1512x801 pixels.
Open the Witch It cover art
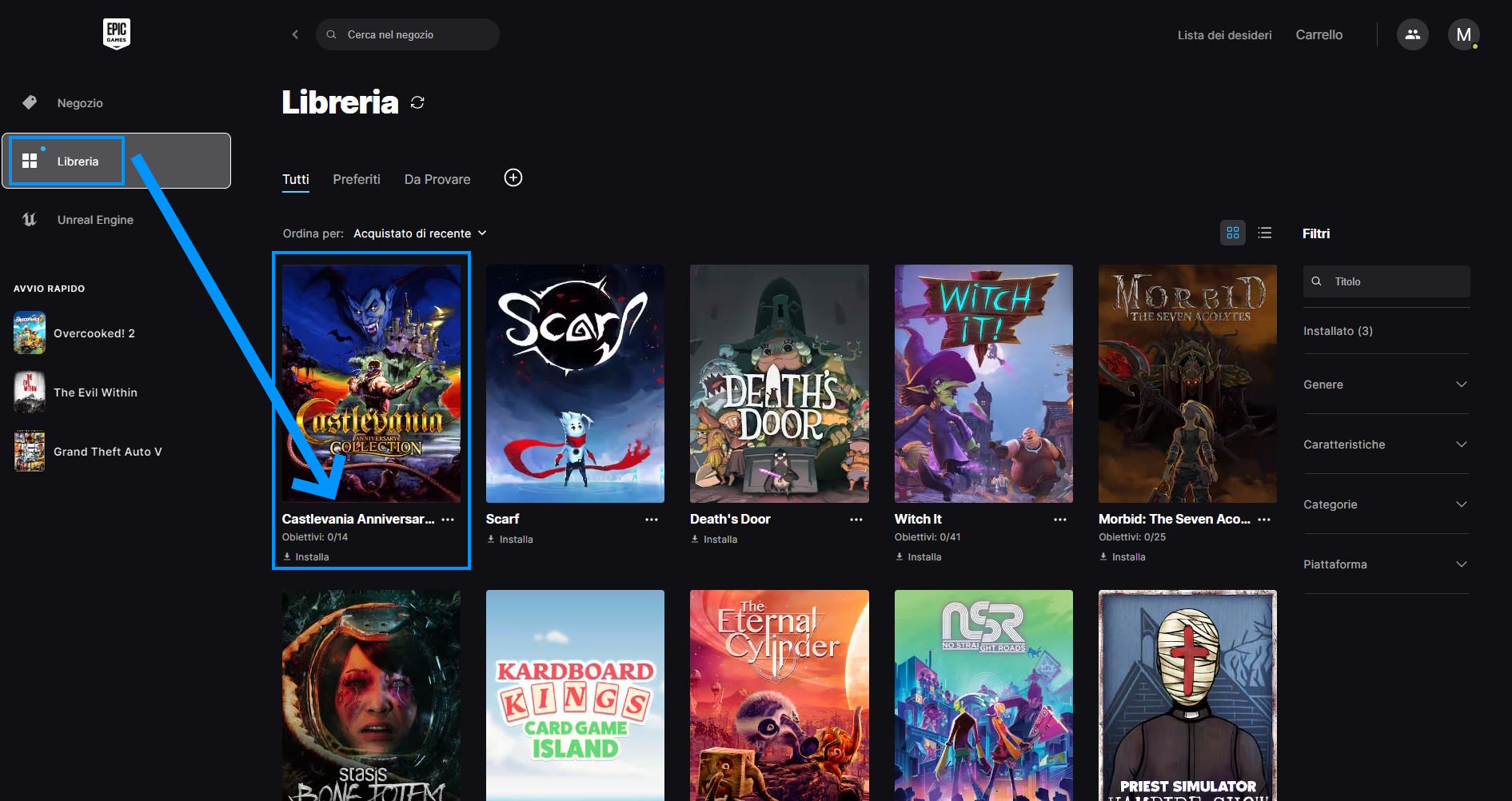983,384
